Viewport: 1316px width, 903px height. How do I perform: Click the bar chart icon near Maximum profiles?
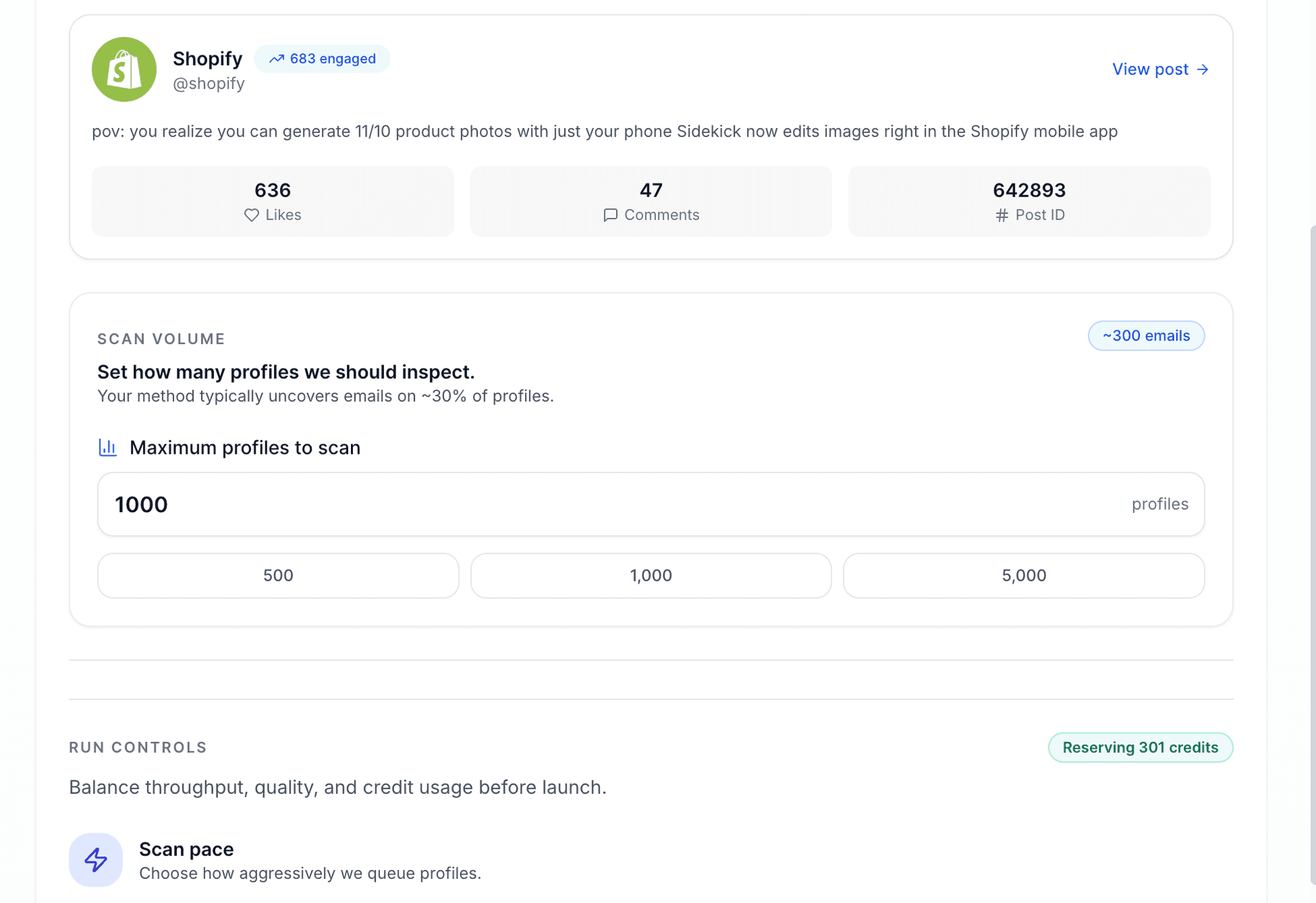tap(108, 447)
